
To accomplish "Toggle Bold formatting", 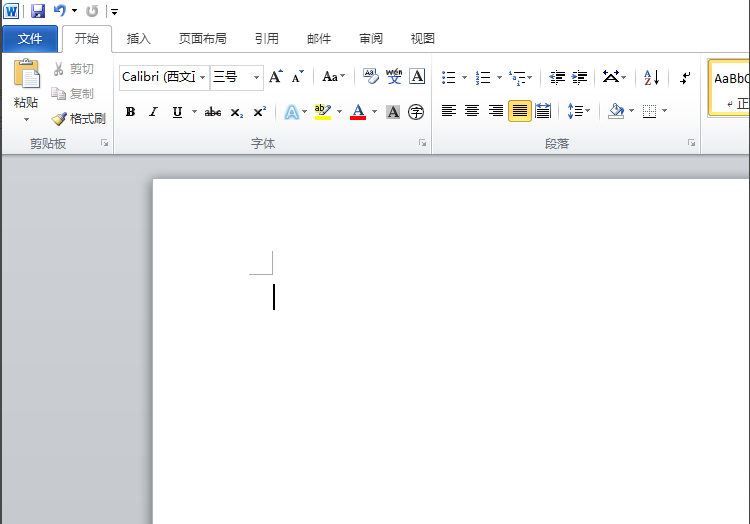I will [130, 112].
